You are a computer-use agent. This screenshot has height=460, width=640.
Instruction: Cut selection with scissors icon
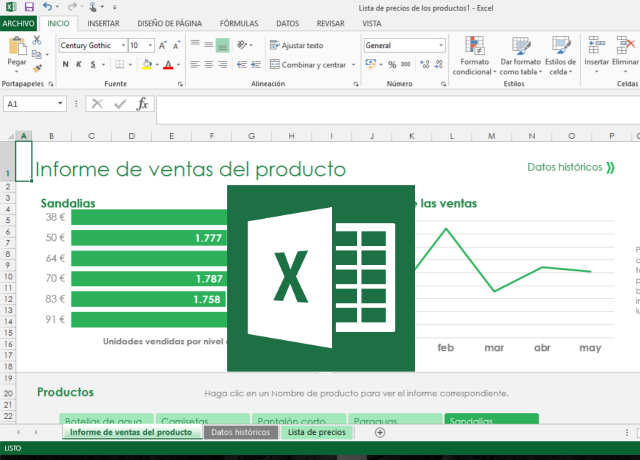pyautogui.click(x=37, y=40)
